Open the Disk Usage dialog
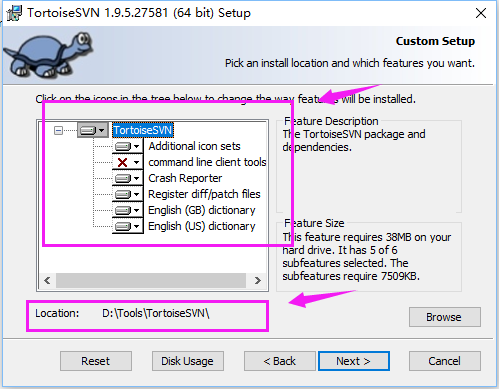Screen dimensions: 499x389 click(188, 361)
